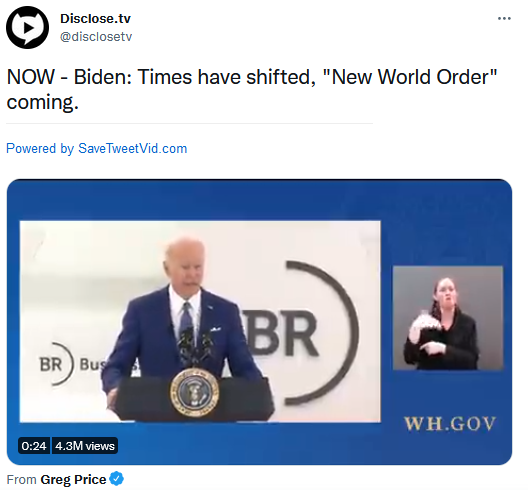Follow the Powered by SaveTweetVid.com link
Viewport: 528px width, 490px height.
point(97,149)
